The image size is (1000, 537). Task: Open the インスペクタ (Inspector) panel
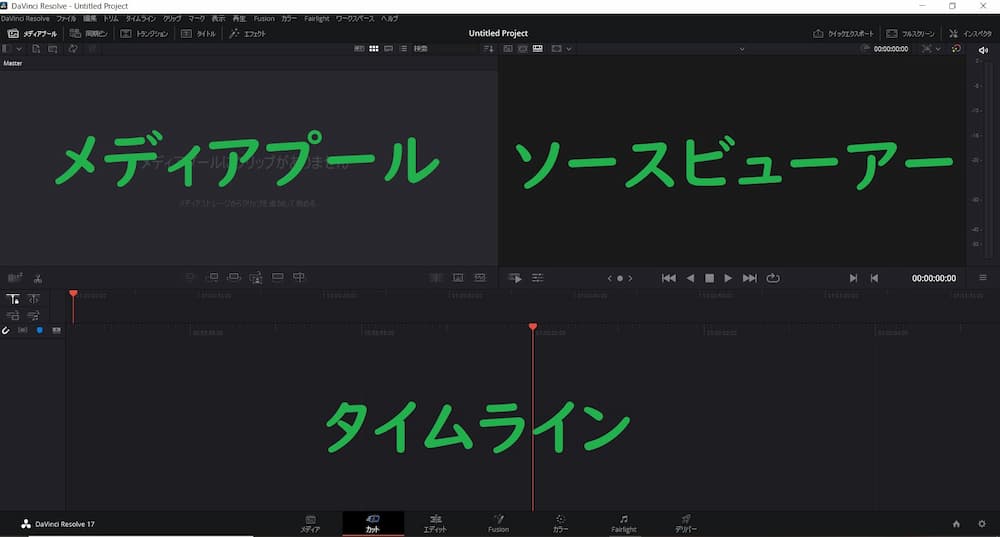click(970, 34)
